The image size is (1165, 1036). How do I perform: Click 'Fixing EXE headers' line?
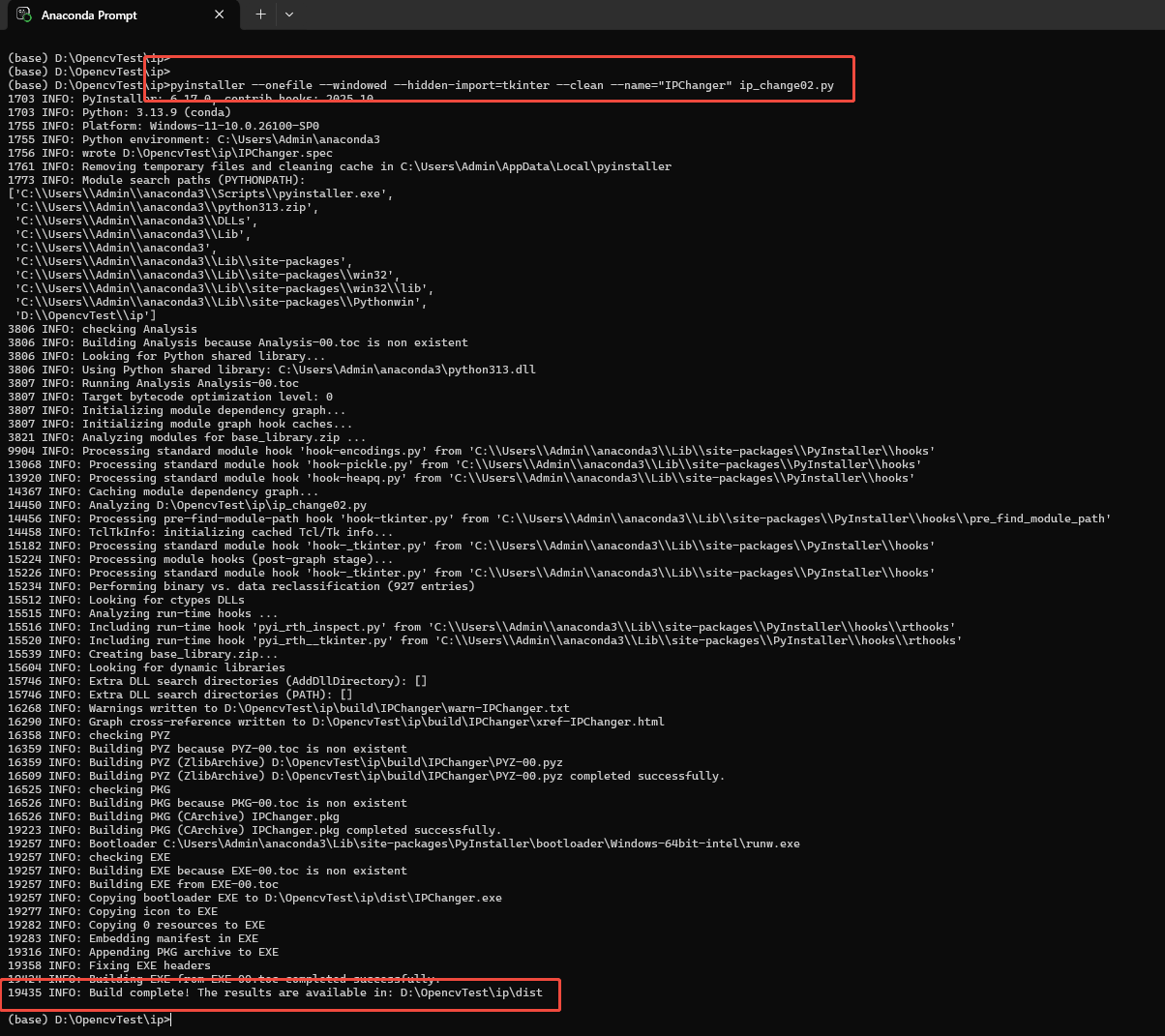[x=109, y=965]
